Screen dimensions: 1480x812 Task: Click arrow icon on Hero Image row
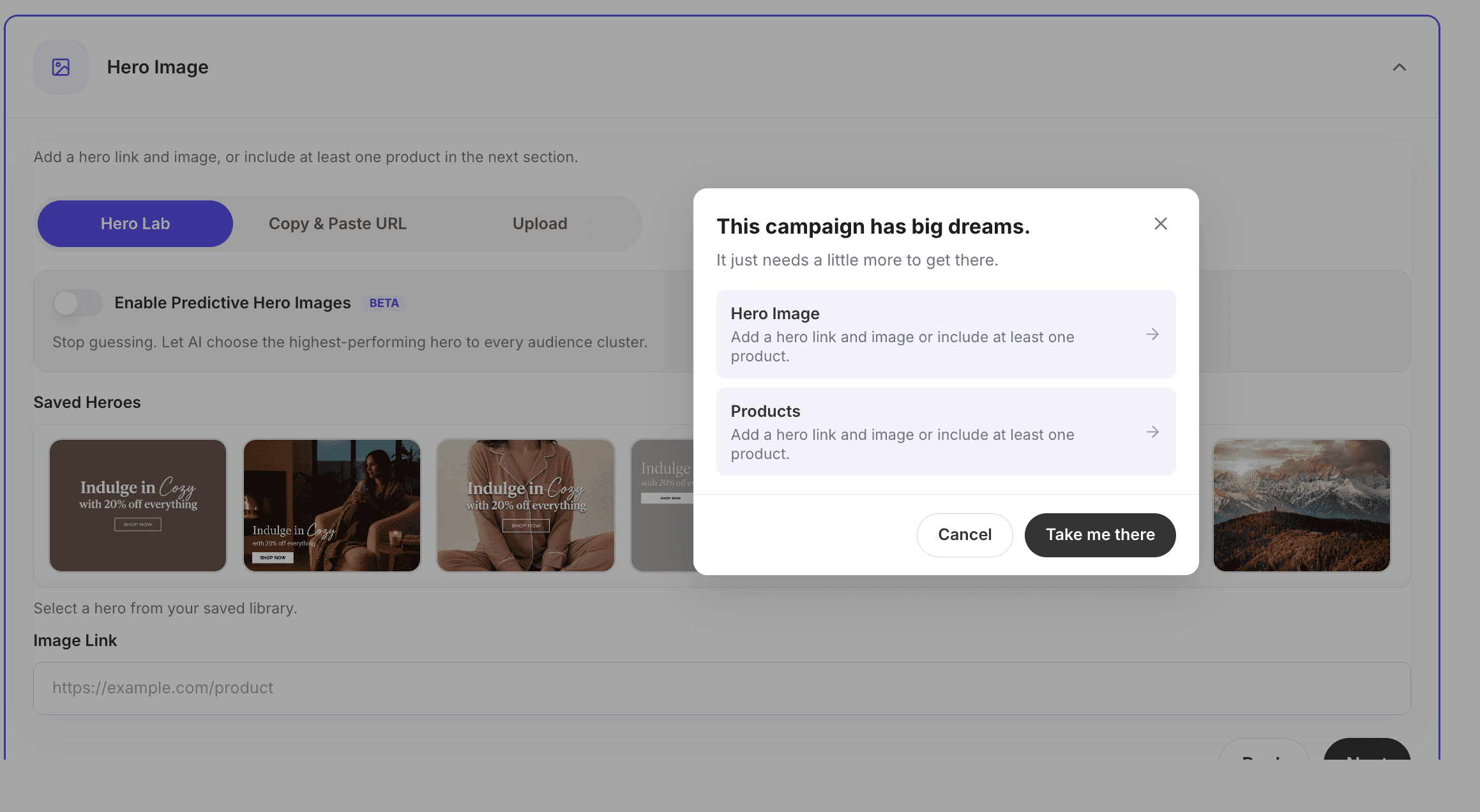pyautogui.click(x=1152, y=335)
